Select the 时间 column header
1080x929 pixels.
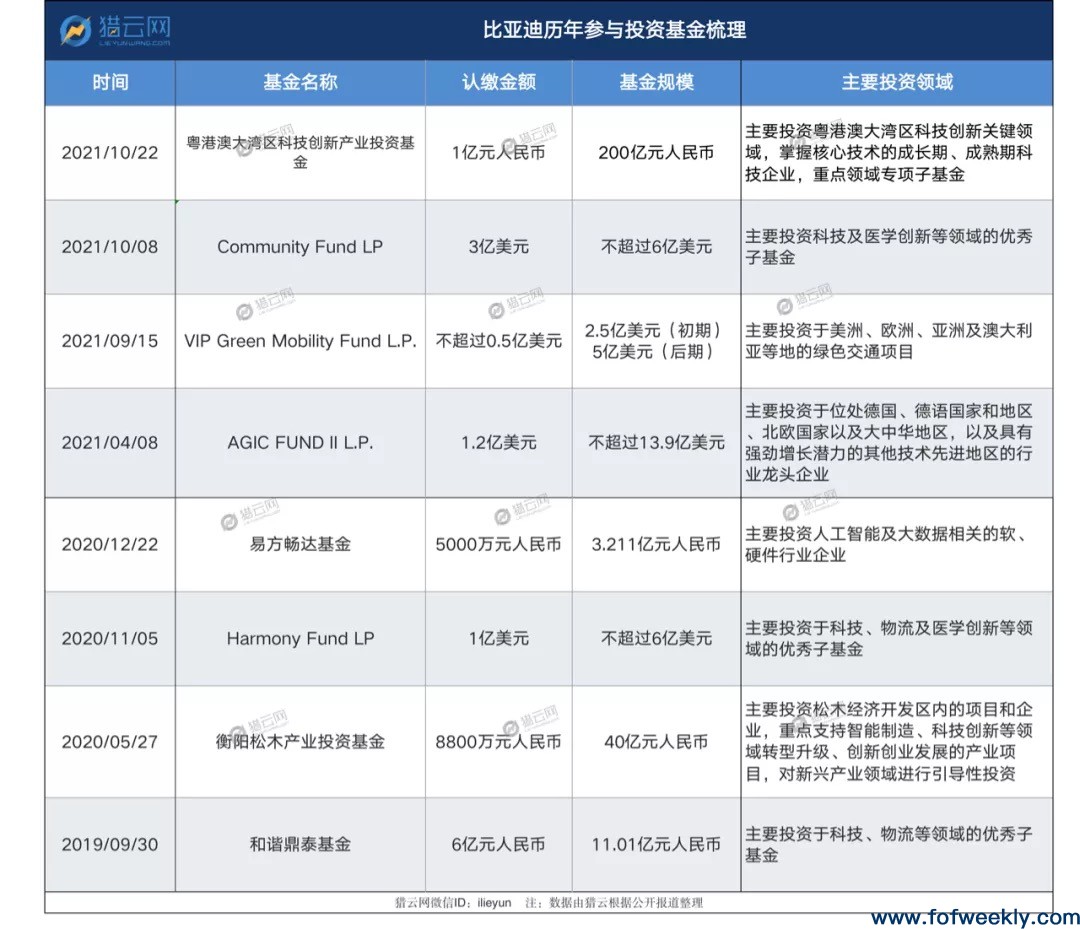click(x=110, y=83)
